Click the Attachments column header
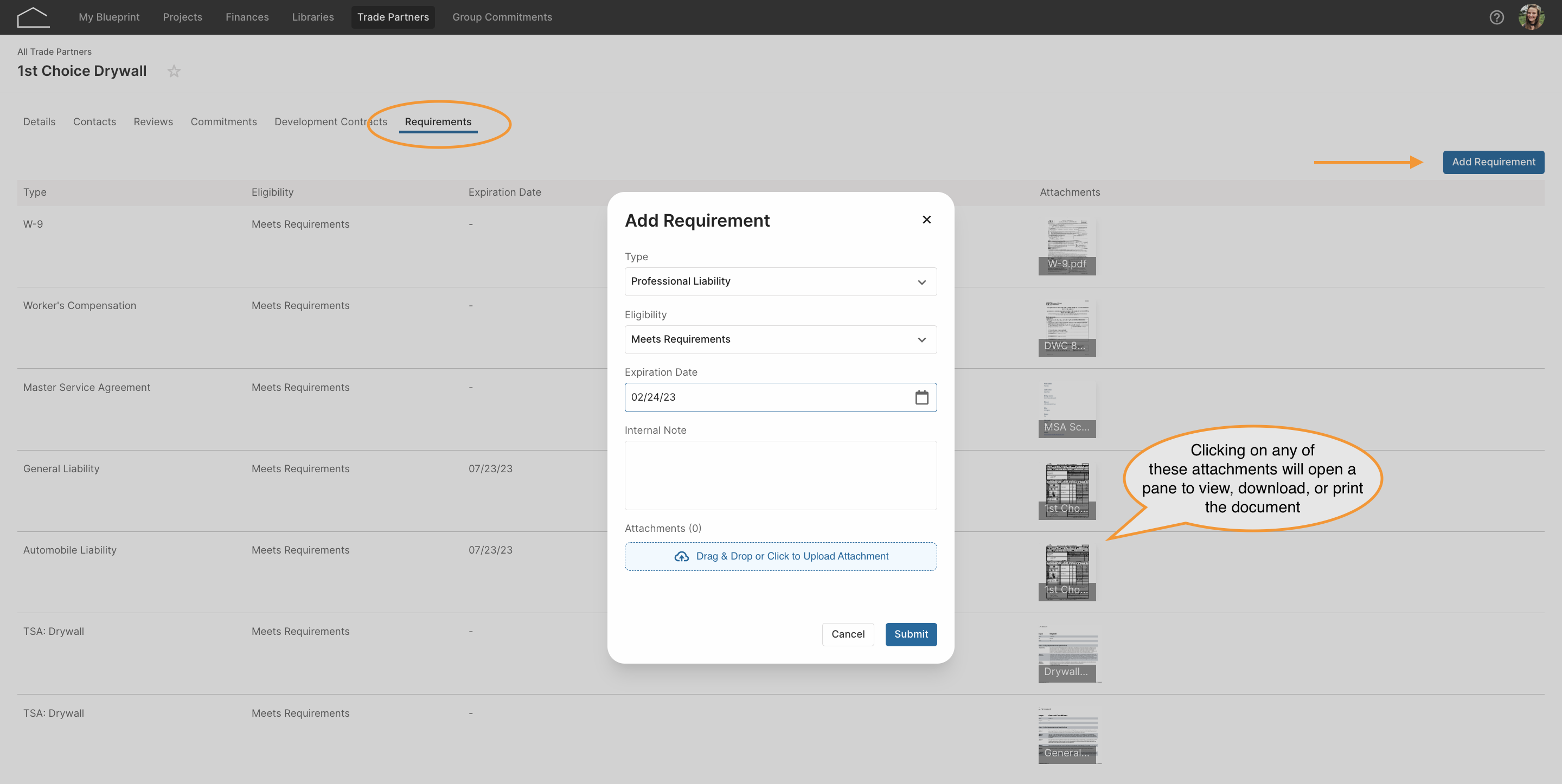The height and width of the screenshot is (784, 1562). (x=1070, y=192)
